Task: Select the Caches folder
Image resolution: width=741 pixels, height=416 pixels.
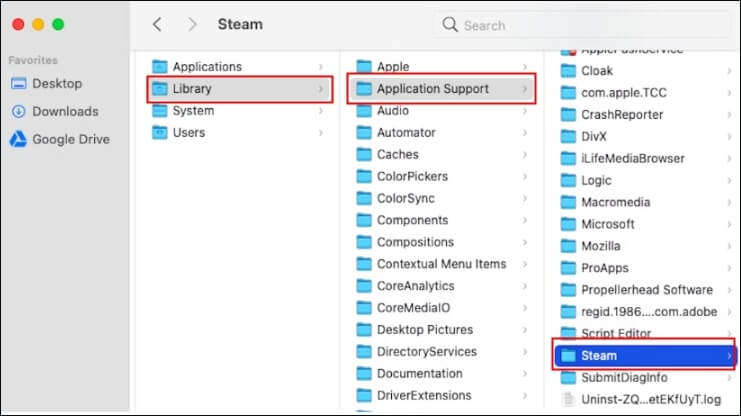Action: [x=398, y=155]
